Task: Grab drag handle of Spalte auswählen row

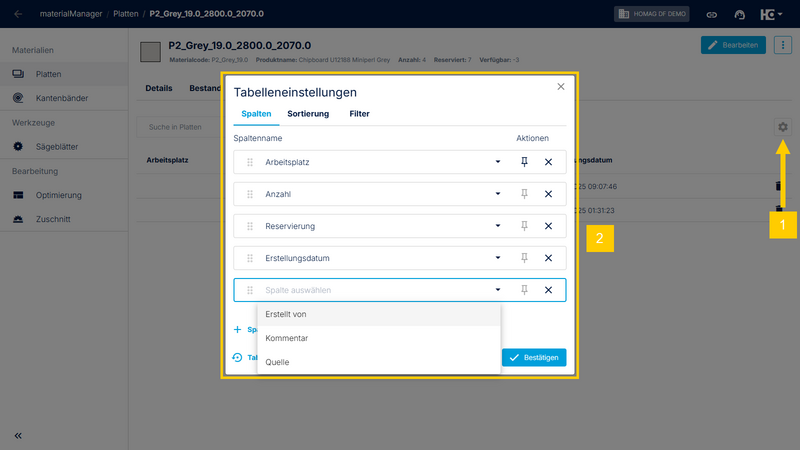Action: pos(250,290)
